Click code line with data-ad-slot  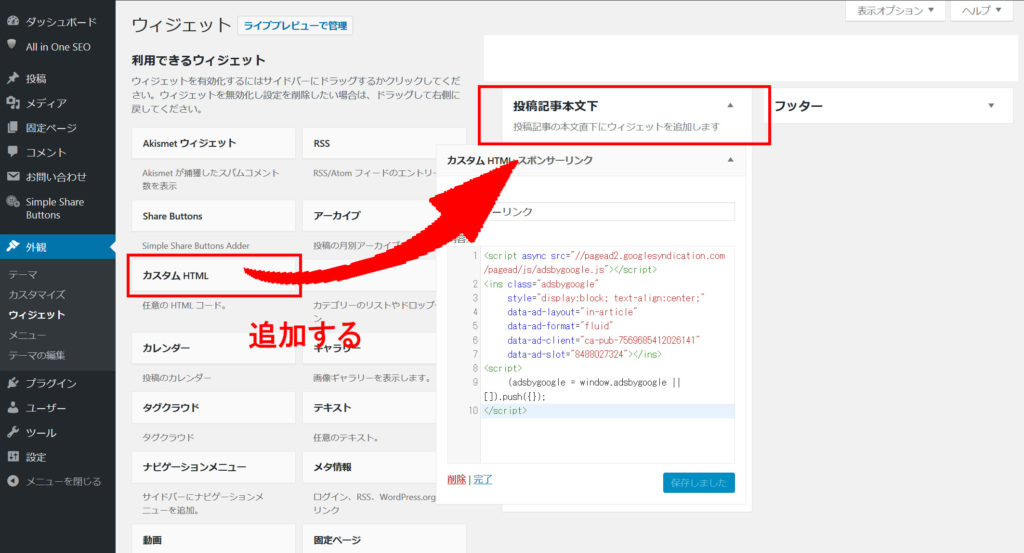pyautogui.click(x=584, y=355)
